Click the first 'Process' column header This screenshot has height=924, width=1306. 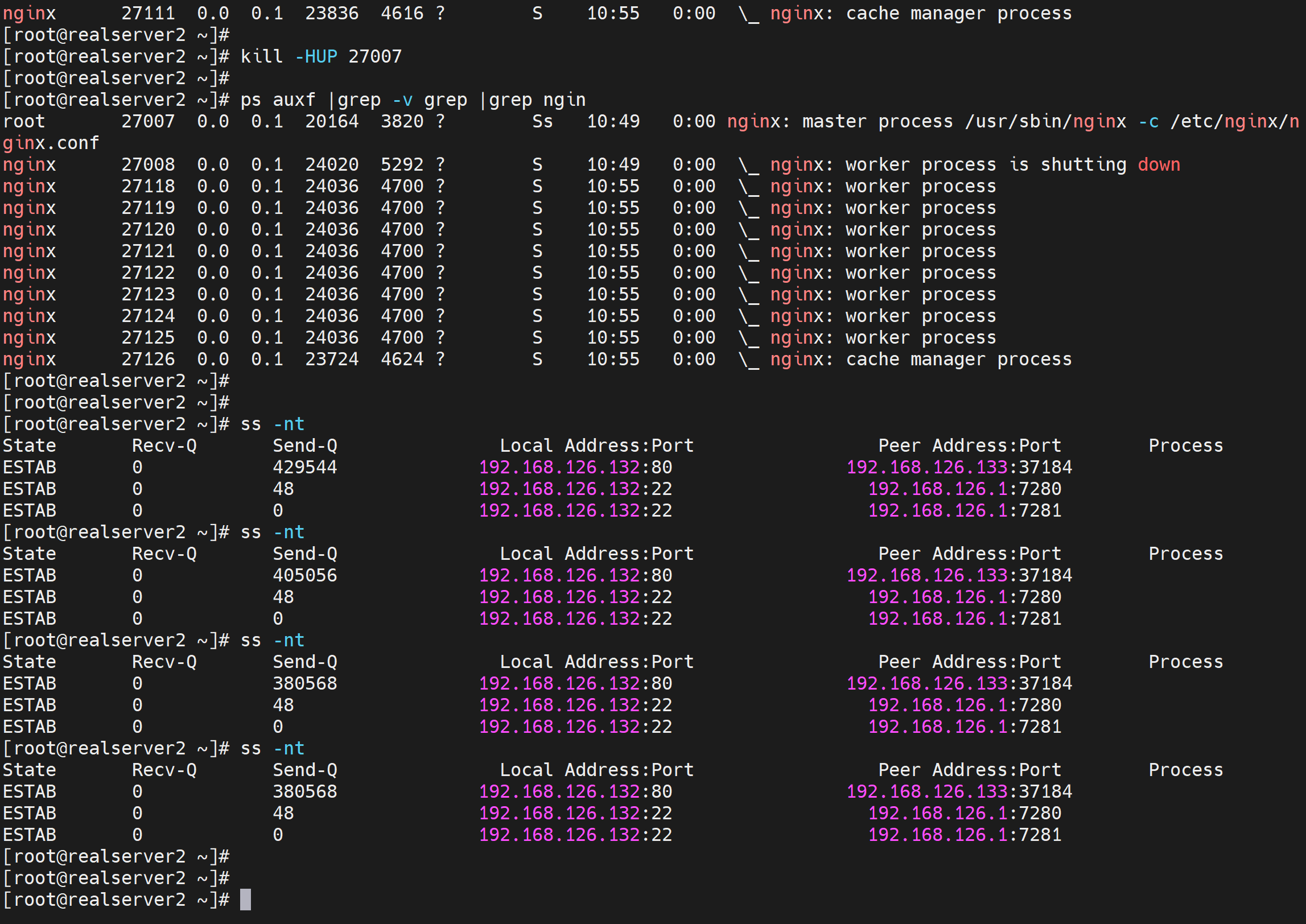(x=1185, y=445)
